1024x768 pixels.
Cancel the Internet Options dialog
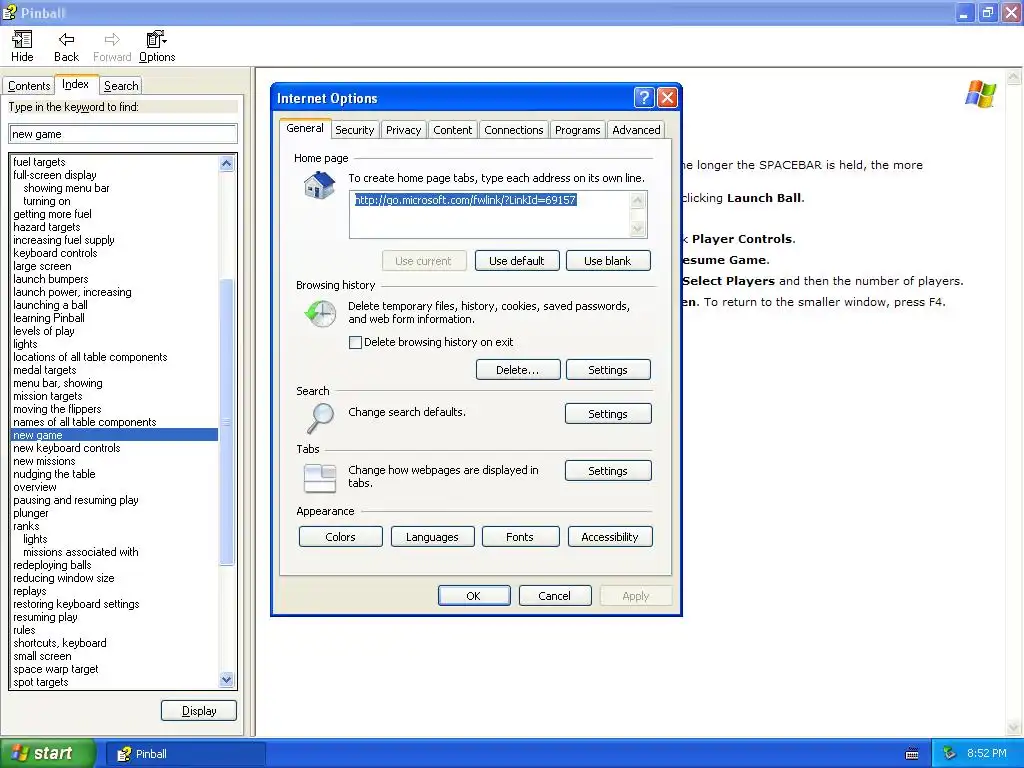(554, 596)
